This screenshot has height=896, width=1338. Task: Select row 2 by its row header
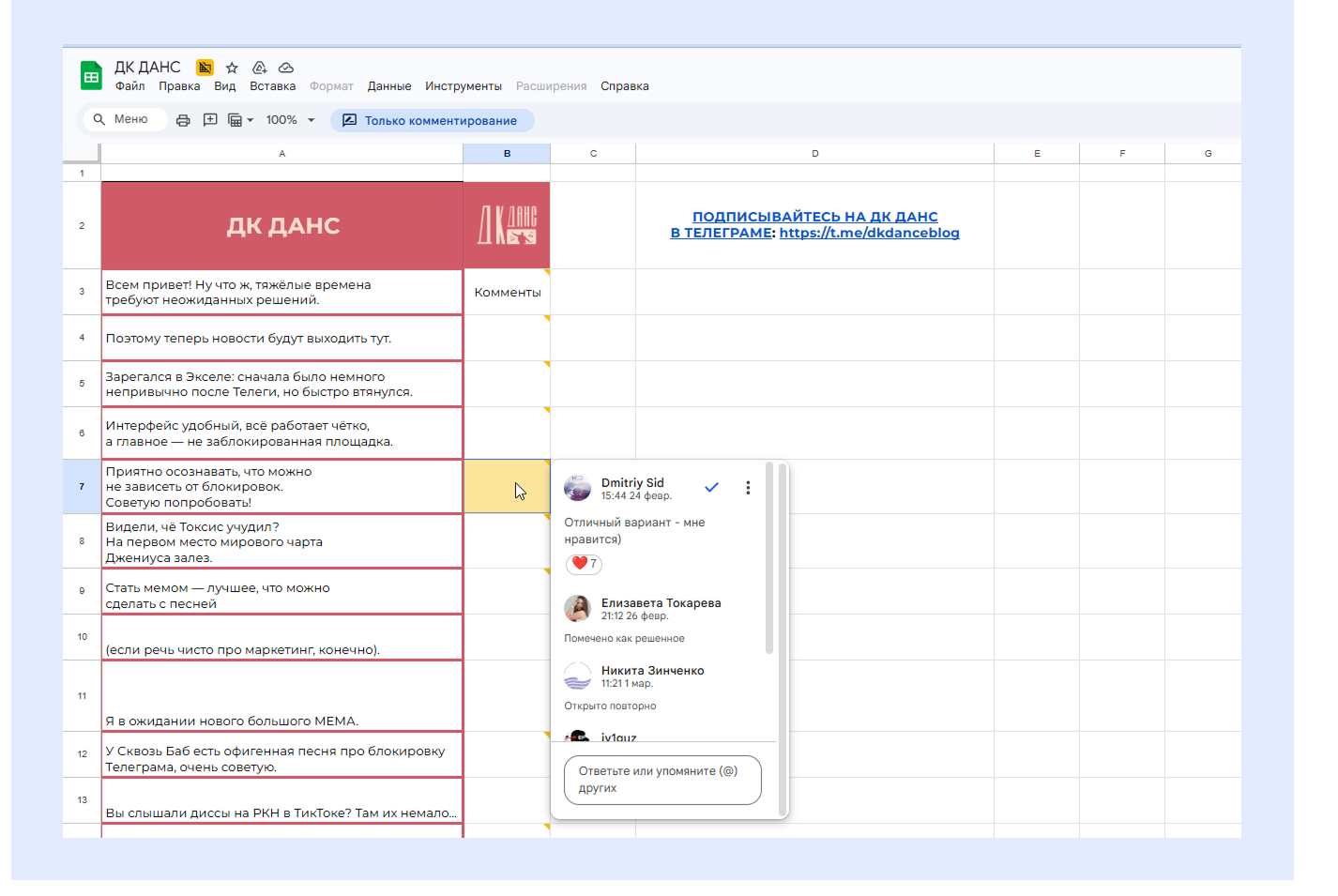pos(82,225)
